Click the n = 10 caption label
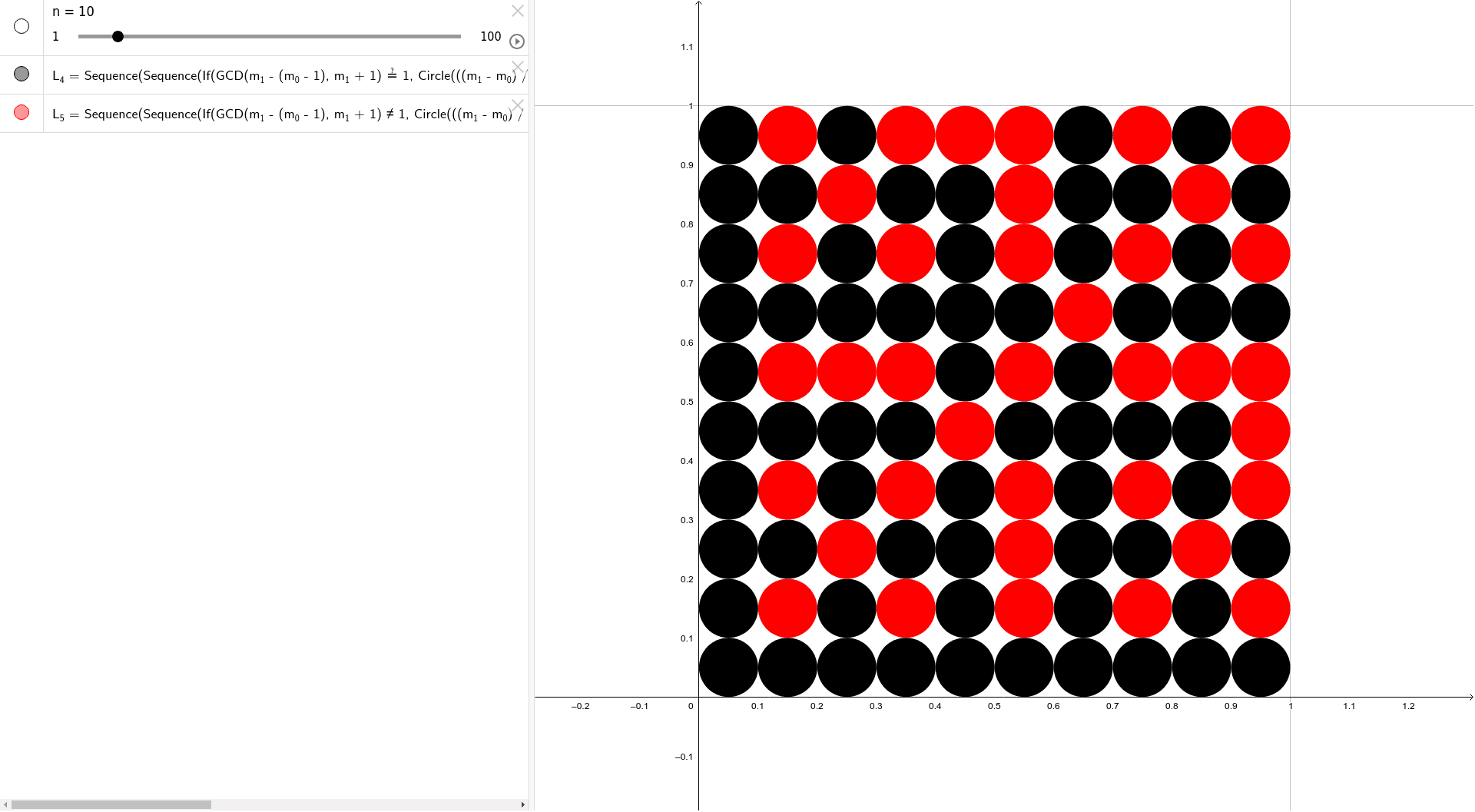The width and height of the screenshot is (1475, 812). pos(73,12)
